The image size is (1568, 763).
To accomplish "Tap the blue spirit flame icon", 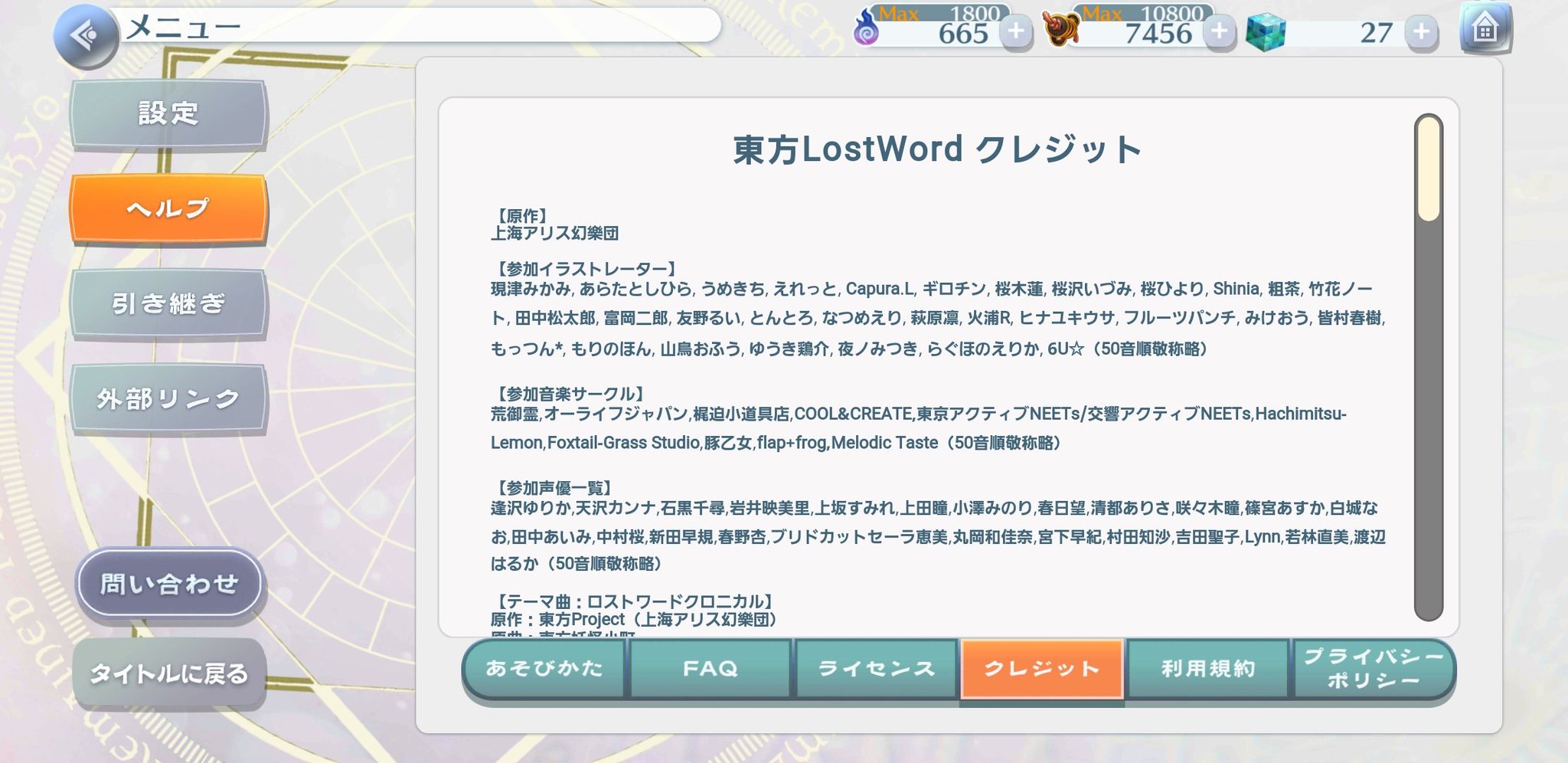I will click(x=867, y=28).
